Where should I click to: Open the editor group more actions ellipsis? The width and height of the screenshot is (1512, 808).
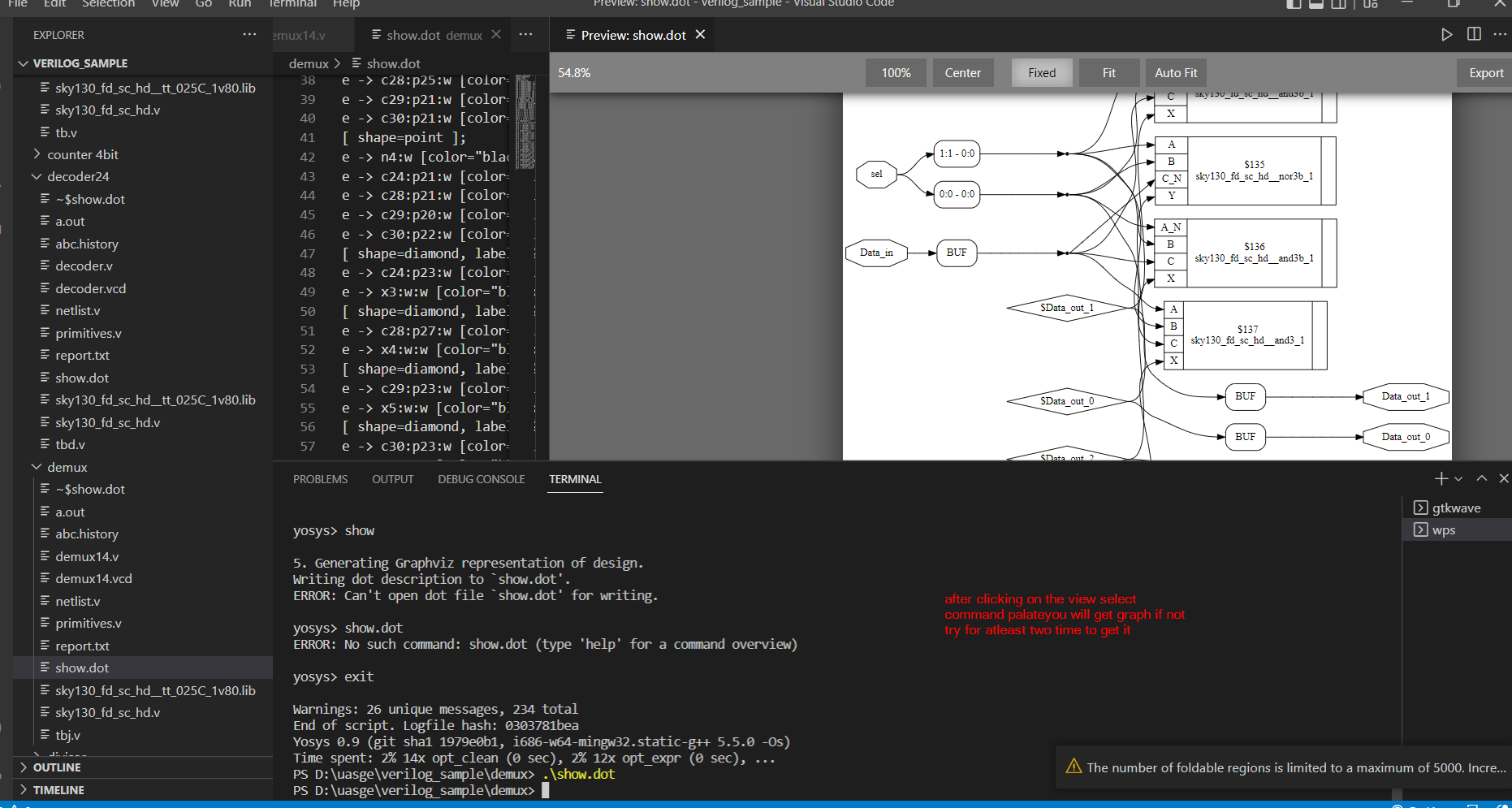(x=526, y=35)
